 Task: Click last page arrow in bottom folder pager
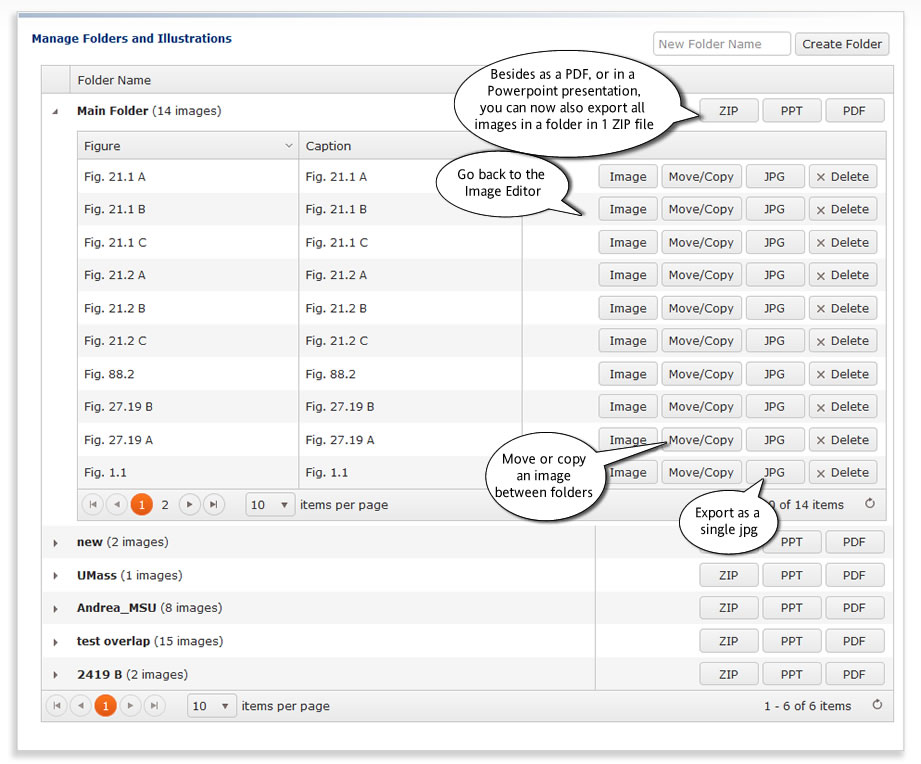point(154,706)
